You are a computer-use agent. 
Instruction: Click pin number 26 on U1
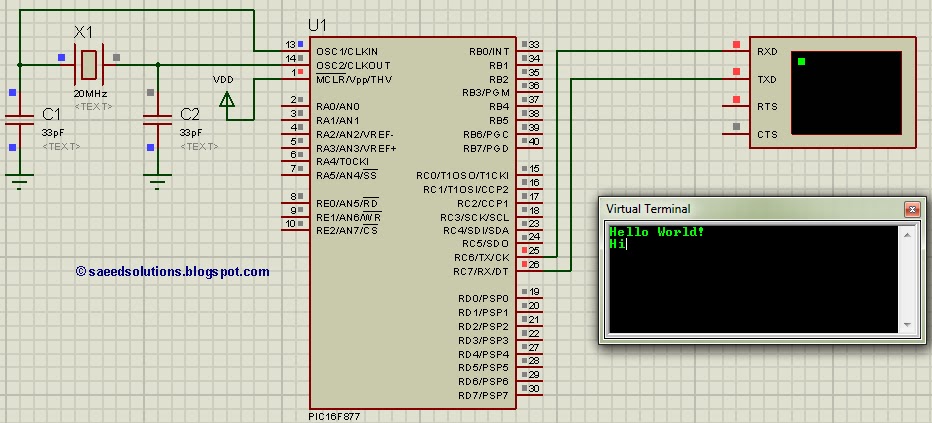click(x=534, y=265)
